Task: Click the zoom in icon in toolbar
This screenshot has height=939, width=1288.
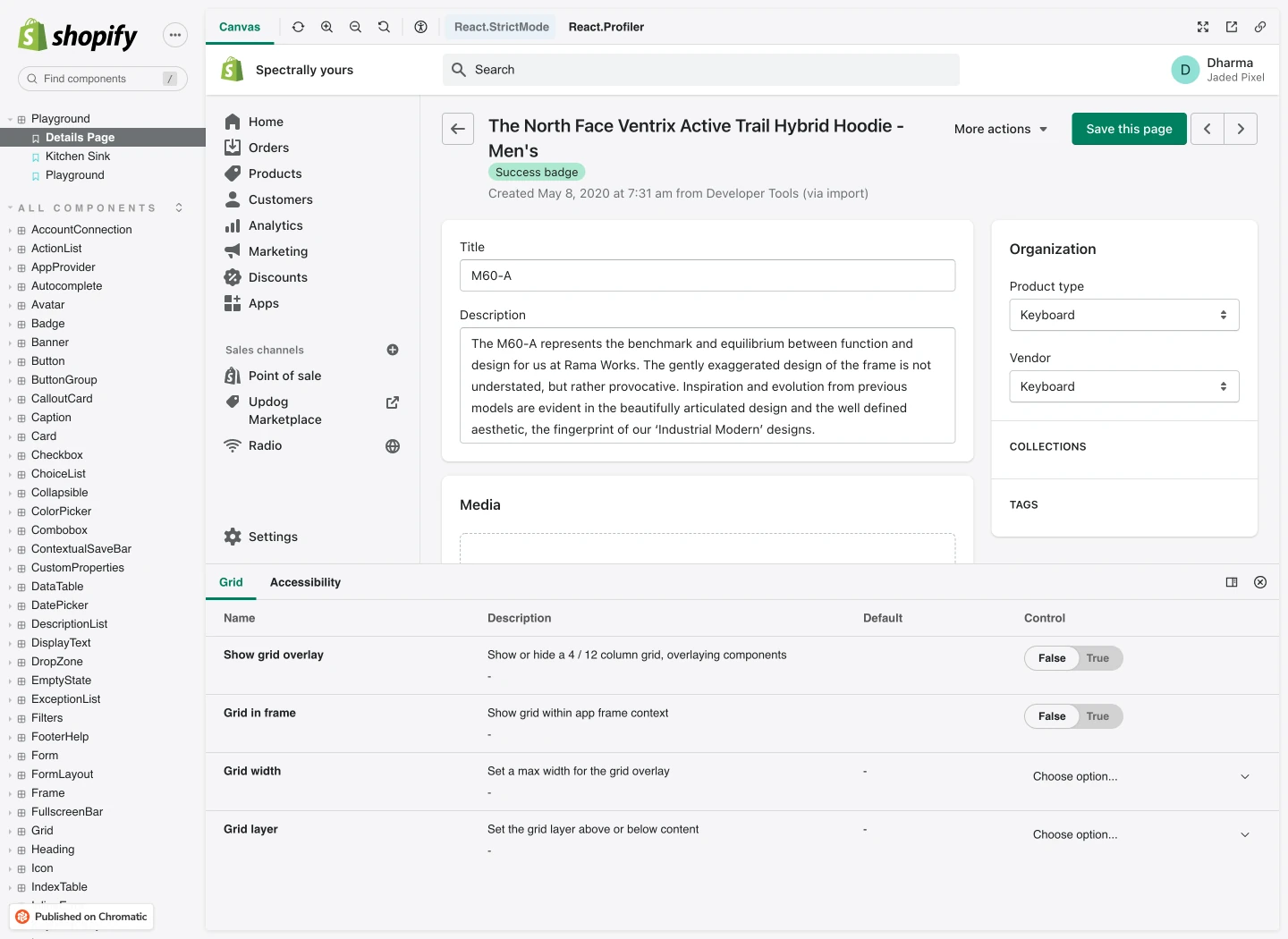Action: (x=327, y=27)
